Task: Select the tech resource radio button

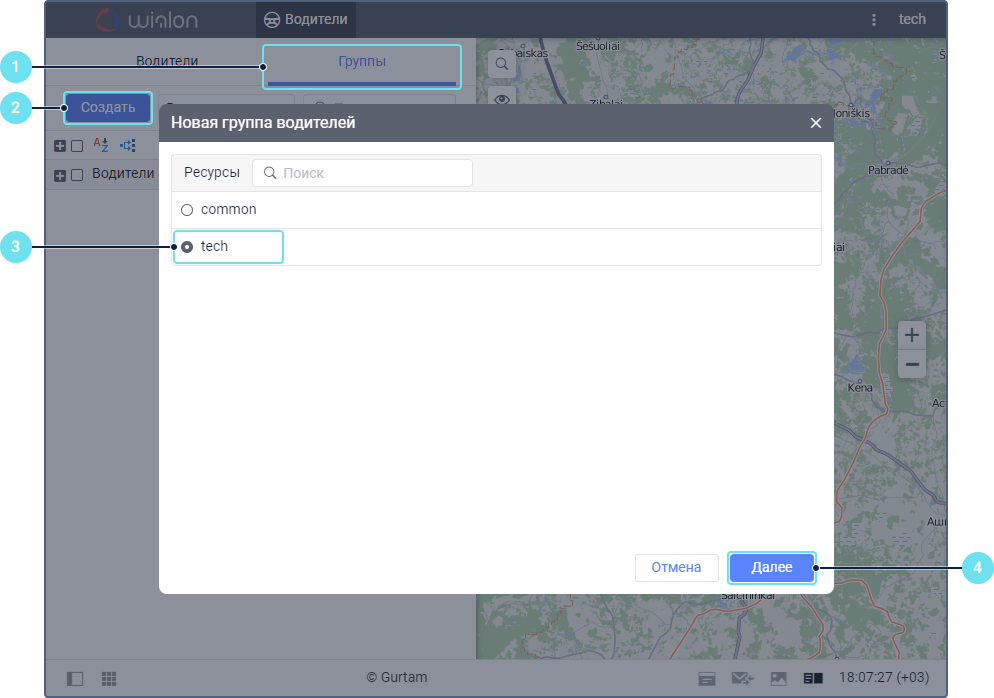Action: click(x=187, y=247)
